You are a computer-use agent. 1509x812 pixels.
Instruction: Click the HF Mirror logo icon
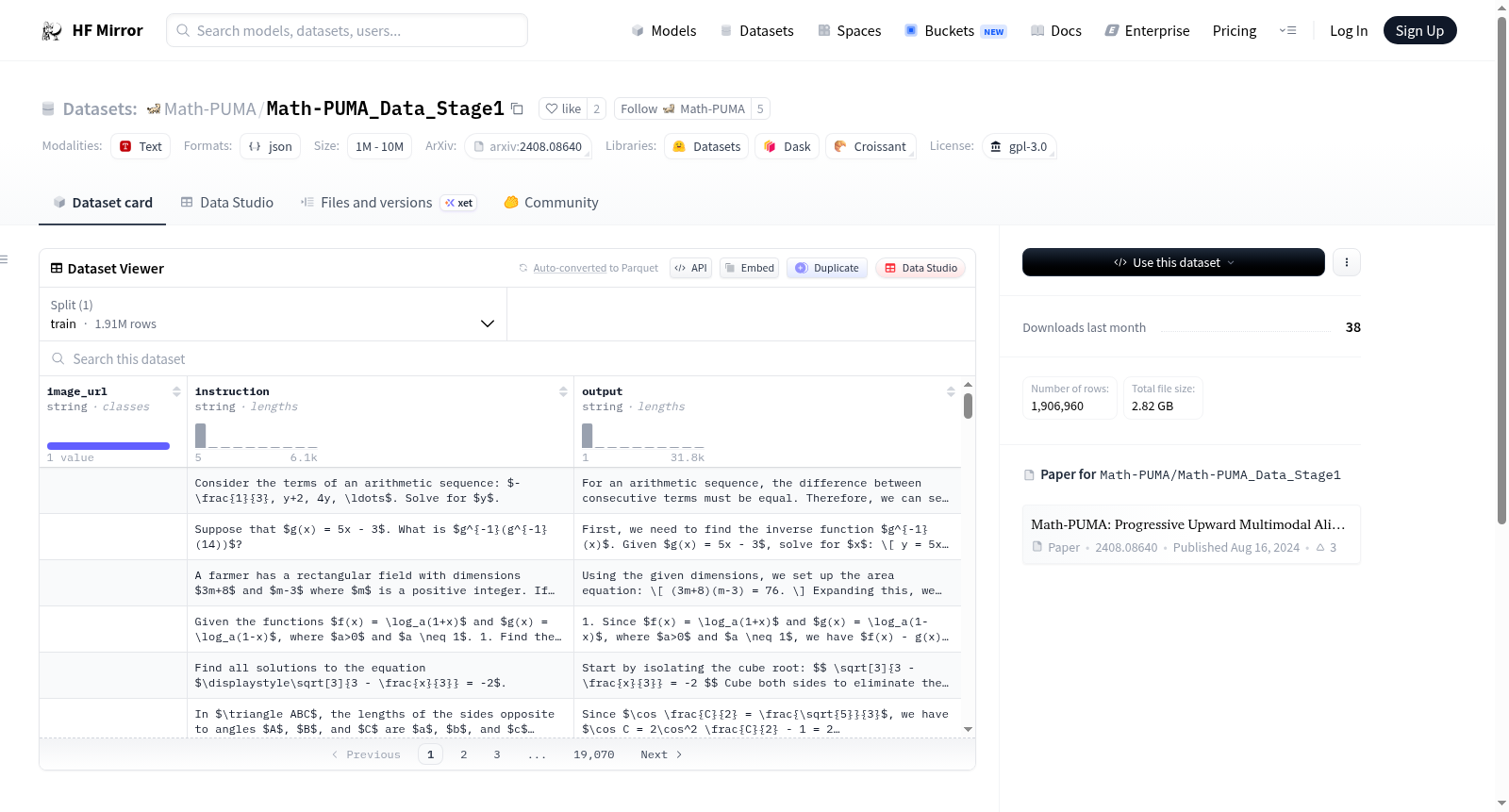tap(52, 31)
